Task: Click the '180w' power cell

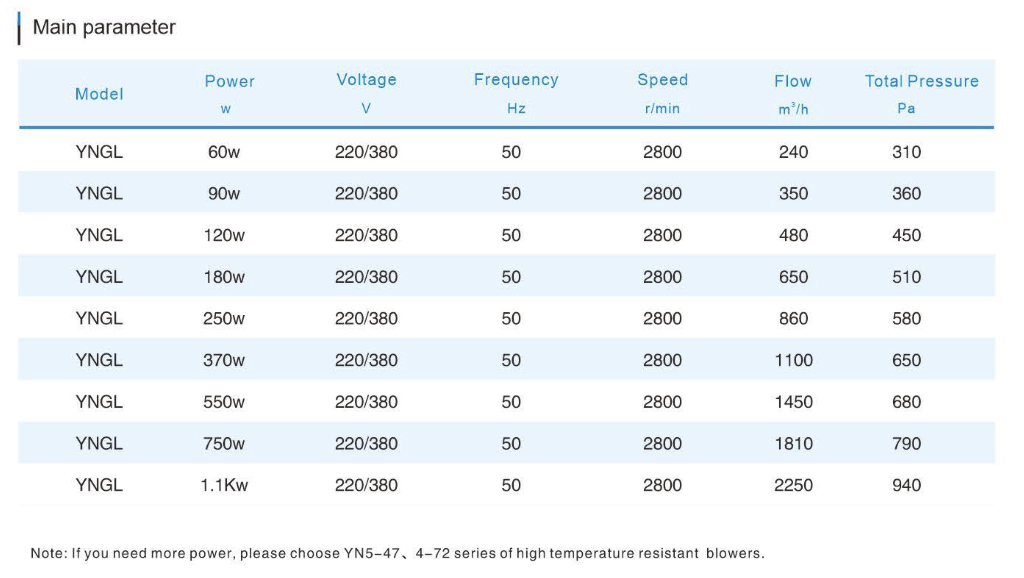Action: coord(224,278)
